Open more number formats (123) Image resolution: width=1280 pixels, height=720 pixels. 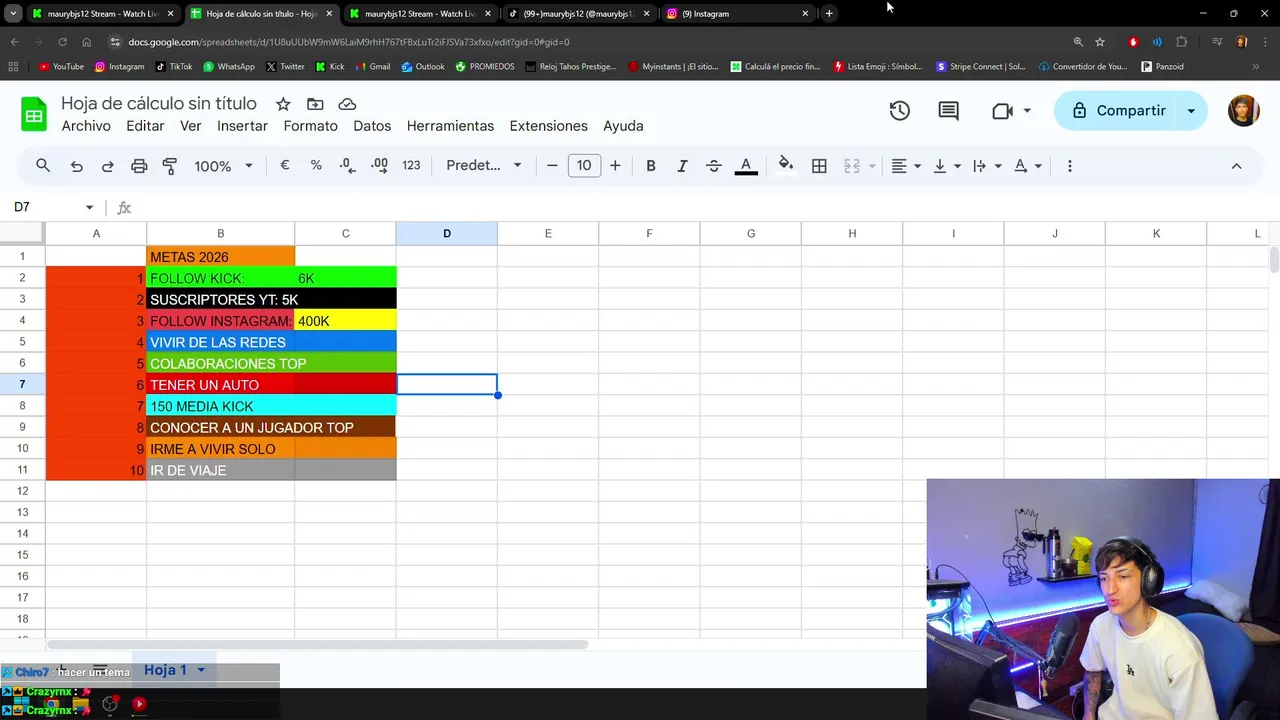tap(411, 166)
